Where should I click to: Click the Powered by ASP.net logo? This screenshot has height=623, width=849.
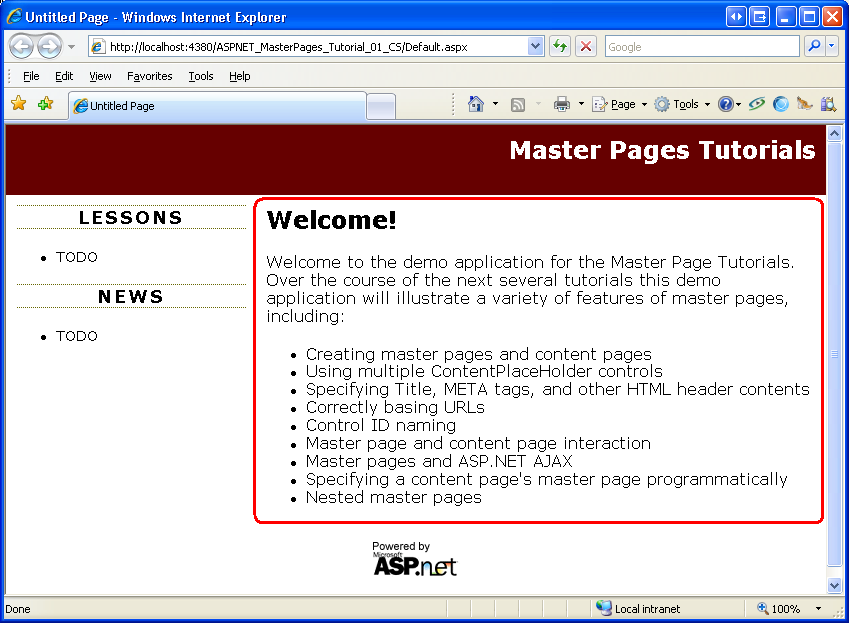pyautogui.click(x=415, y=559)
